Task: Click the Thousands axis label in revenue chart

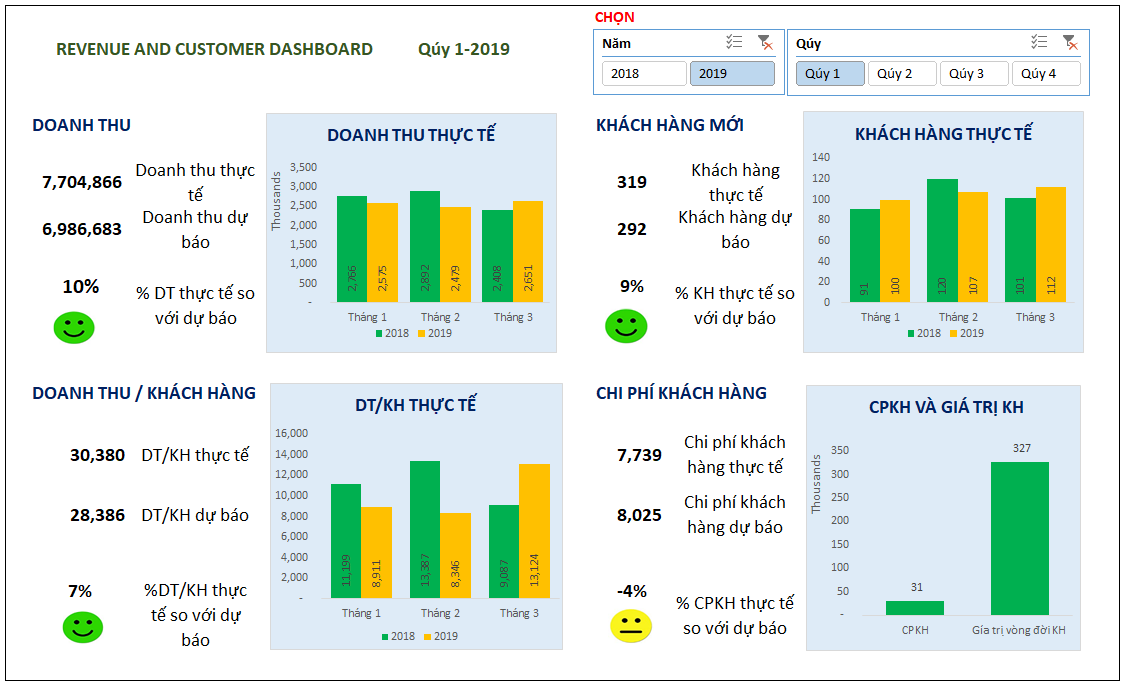Action: click(x=276, y=201)
